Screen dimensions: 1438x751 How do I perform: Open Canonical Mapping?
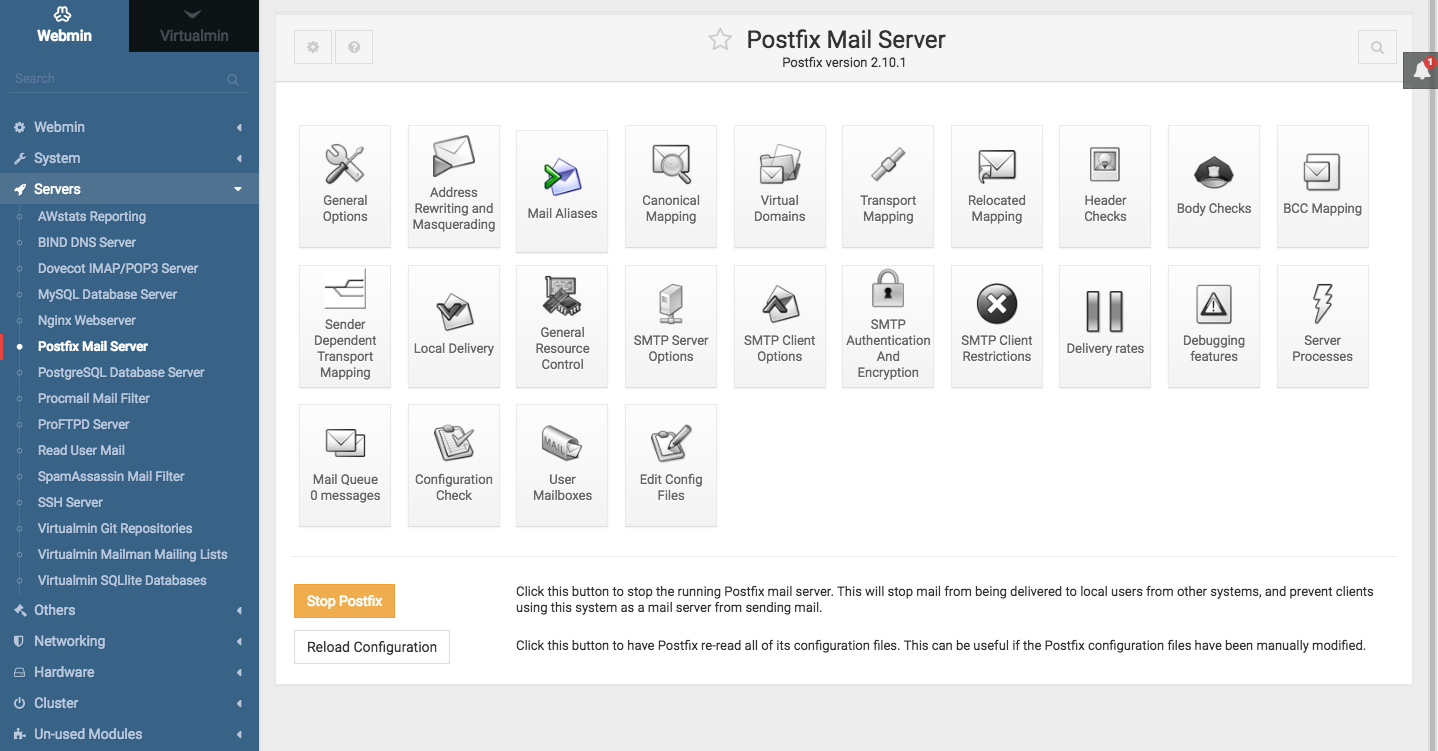coord(671,186)
